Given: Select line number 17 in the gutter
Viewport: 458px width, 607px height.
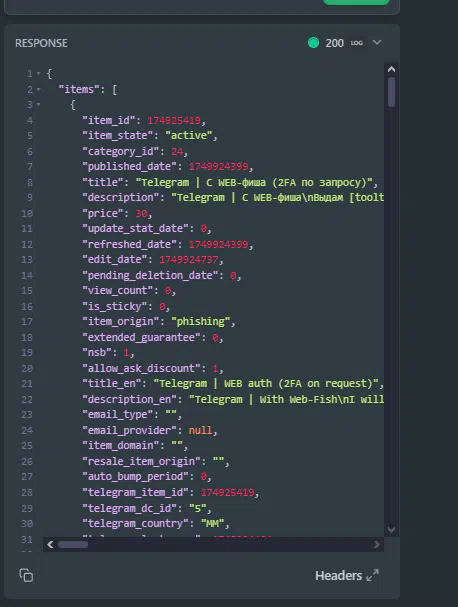Looking at the screenshot, I should coord(27,322).
